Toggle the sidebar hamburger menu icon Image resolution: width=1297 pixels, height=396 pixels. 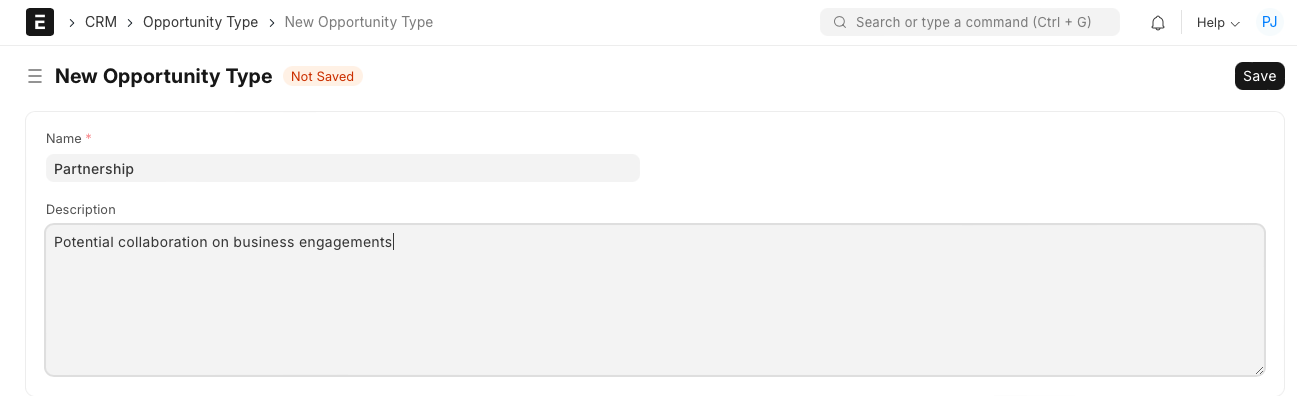click(35, 76)
